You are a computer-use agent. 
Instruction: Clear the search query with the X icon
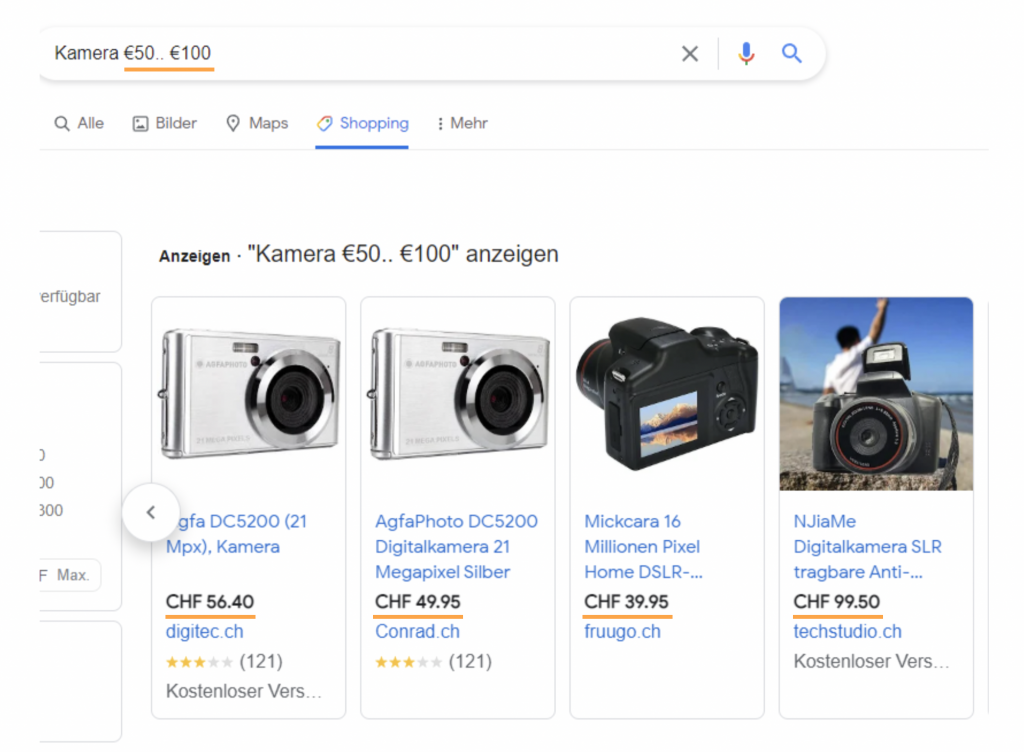click(690, 54)
